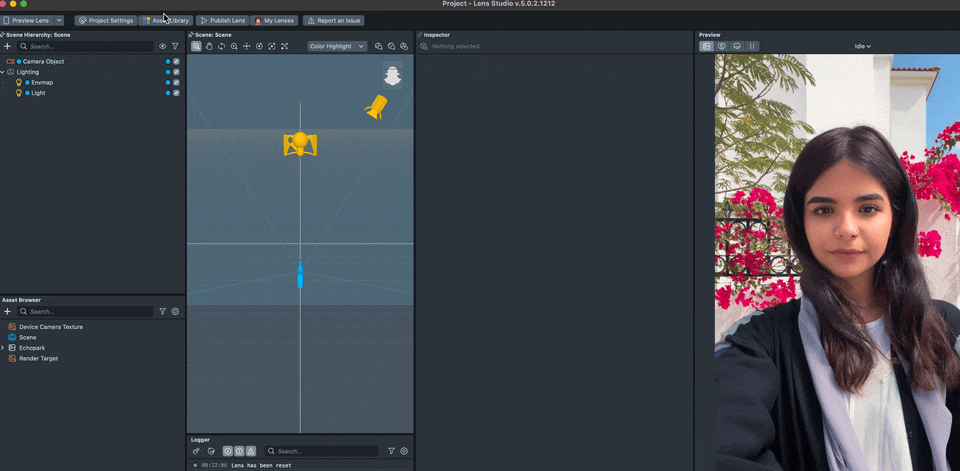960x471 pixels.
Task: Open My Lenses from the top toolbar
Action: tap(274, 20)
